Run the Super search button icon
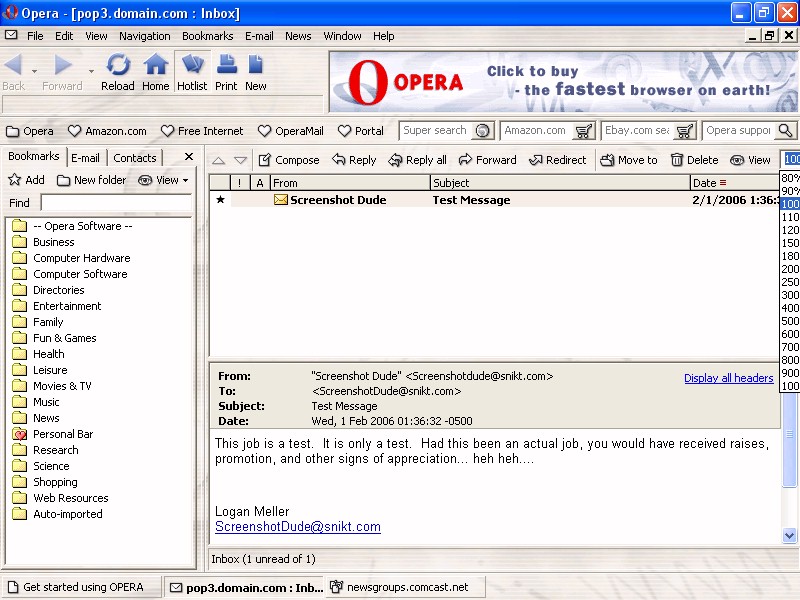800x600 pixels. (482, 131)
